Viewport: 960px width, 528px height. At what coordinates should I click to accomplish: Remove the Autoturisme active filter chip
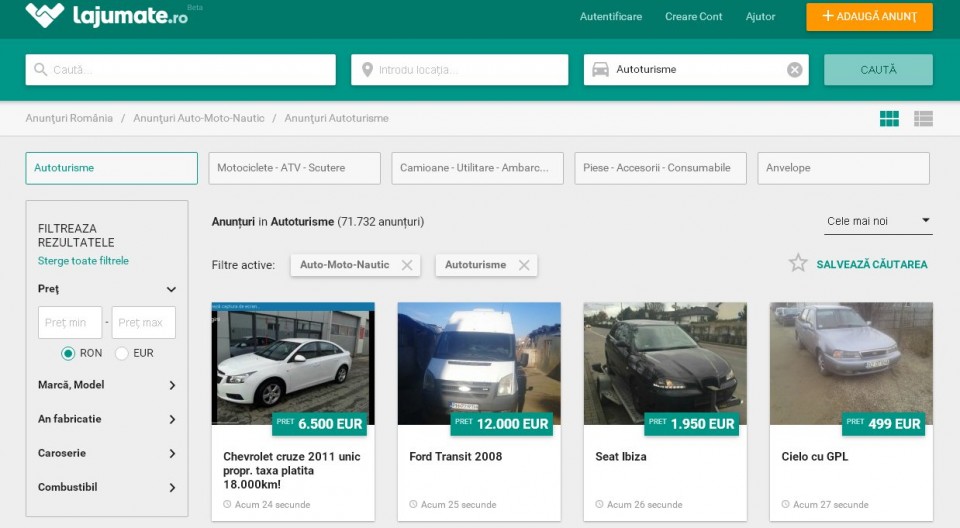pos(524,265)
